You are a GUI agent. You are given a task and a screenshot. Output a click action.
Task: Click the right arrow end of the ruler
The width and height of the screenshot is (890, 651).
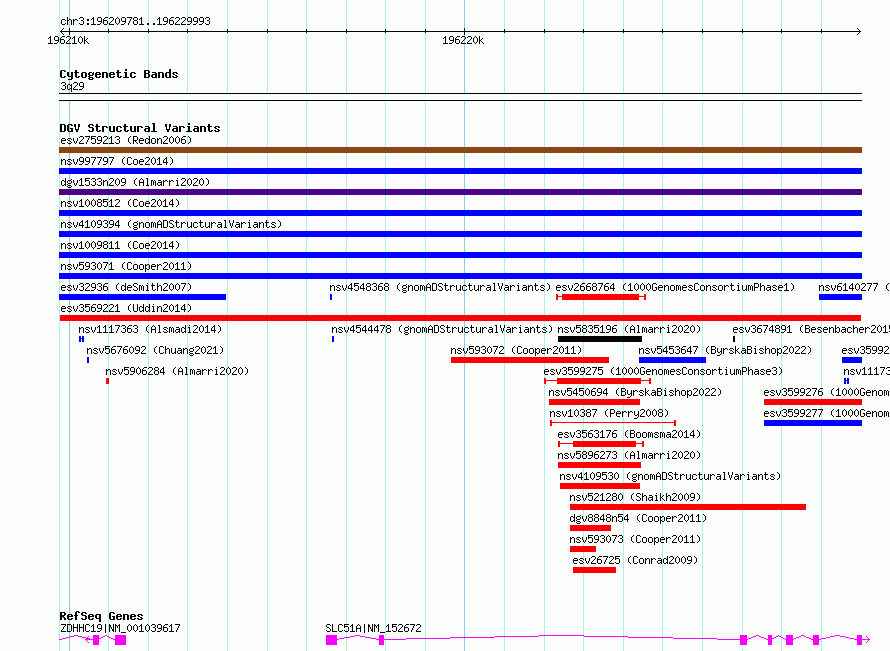click(x=858, y=31)
